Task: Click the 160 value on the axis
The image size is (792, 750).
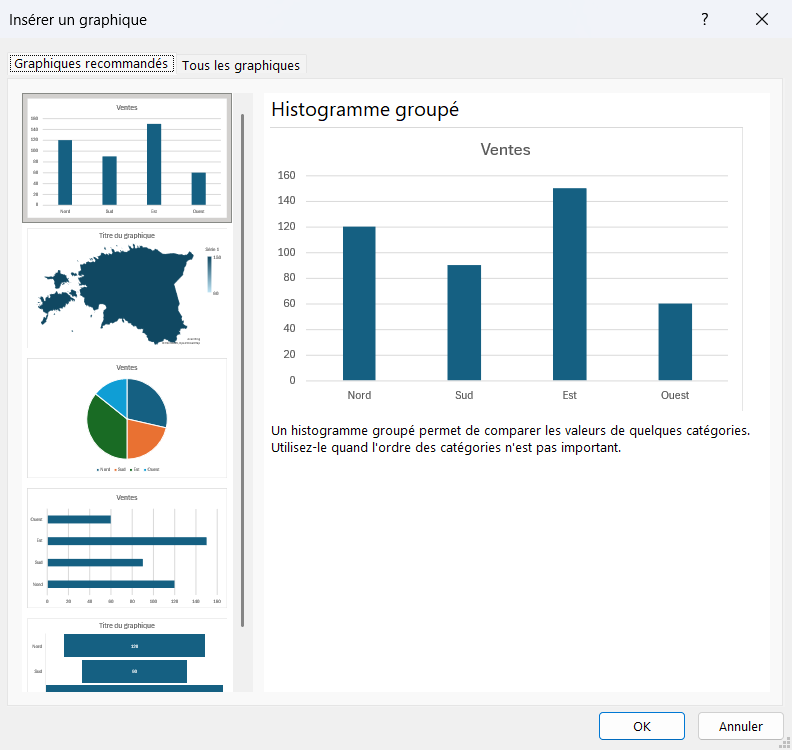Action: tap(286, 175)
